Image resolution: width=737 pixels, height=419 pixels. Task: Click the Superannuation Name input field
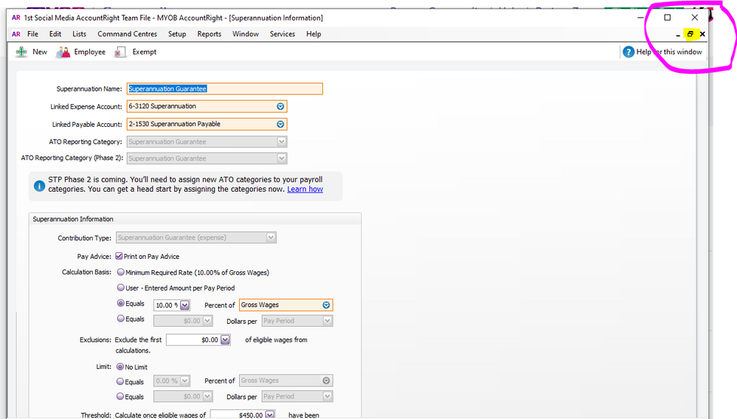[224, 88]
